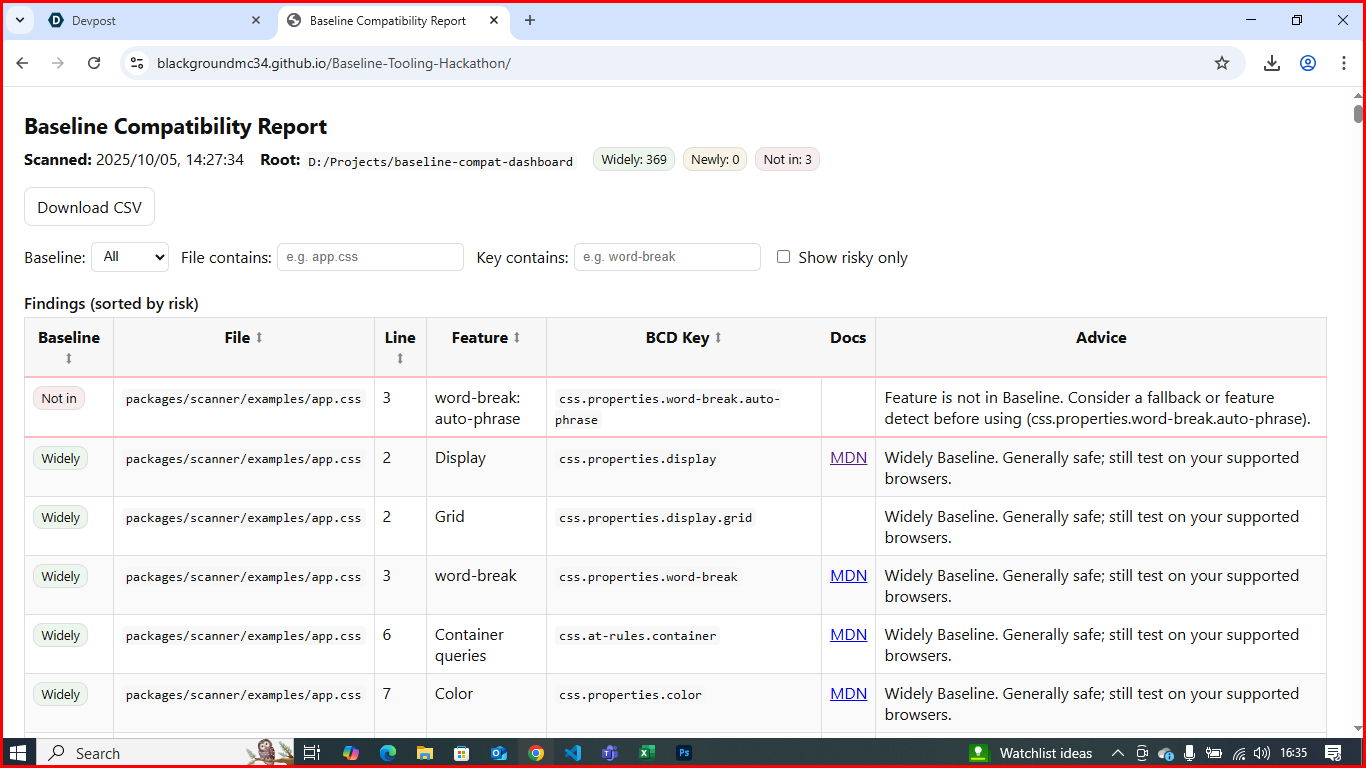Show hidden system tray icons
The height and width of the screenshot is (768, 1366).
pos(1117,753)
